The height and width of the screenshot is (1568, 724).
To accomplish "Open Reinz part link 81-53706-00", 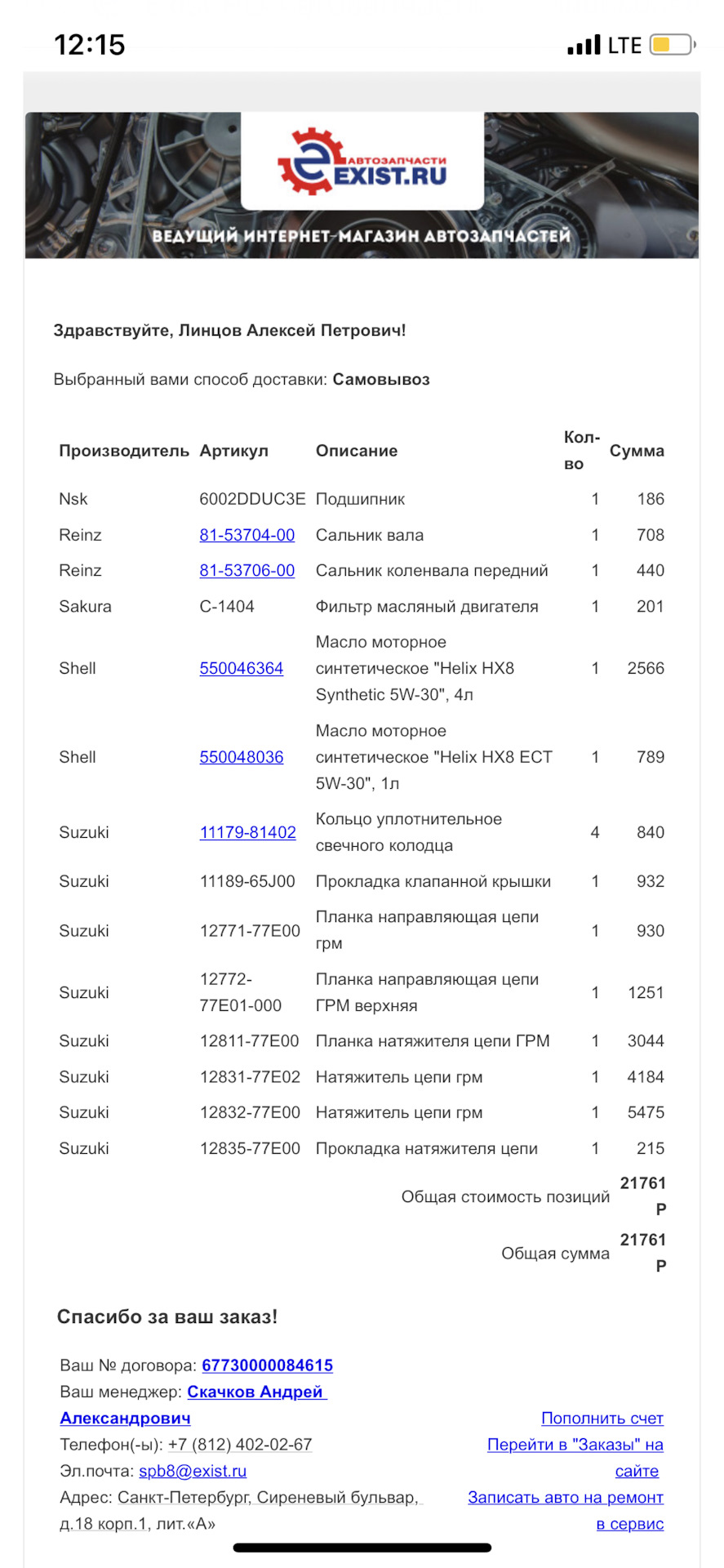I will (x=247, y=571).
